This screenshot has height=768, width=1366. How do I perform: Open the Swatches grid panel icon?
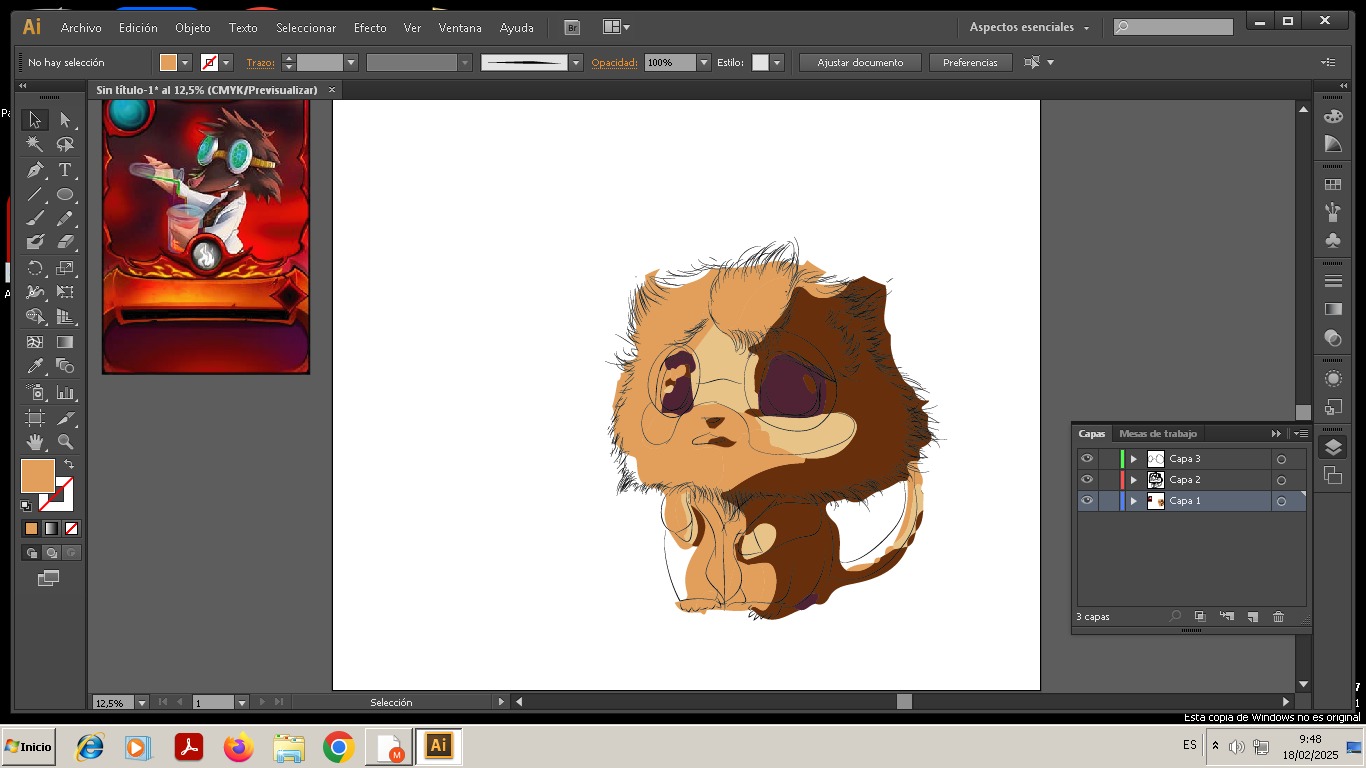[x=1333, y=185]
